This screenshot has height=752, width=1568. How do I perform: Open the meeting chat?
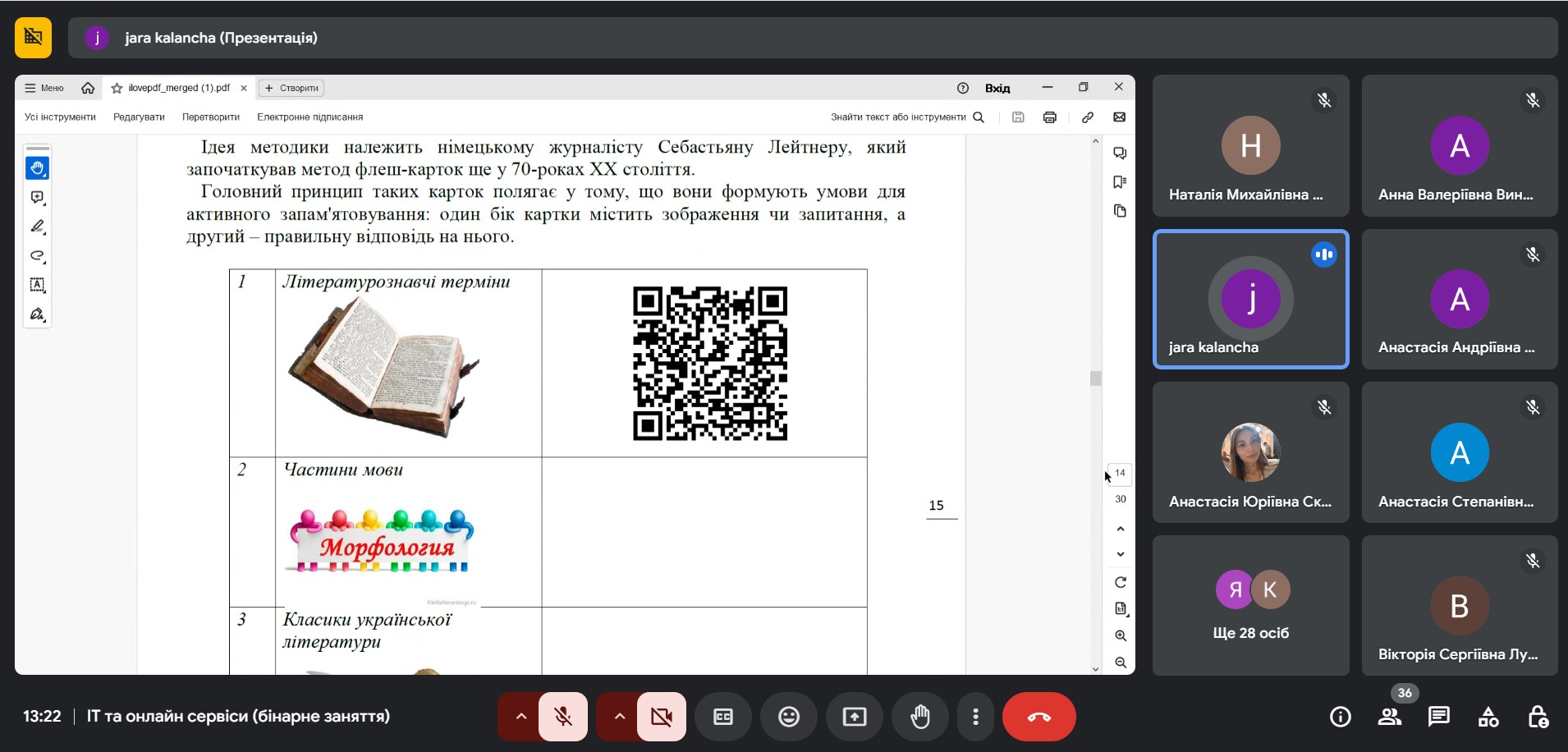pyautogui.click(x=1439, y=717)
